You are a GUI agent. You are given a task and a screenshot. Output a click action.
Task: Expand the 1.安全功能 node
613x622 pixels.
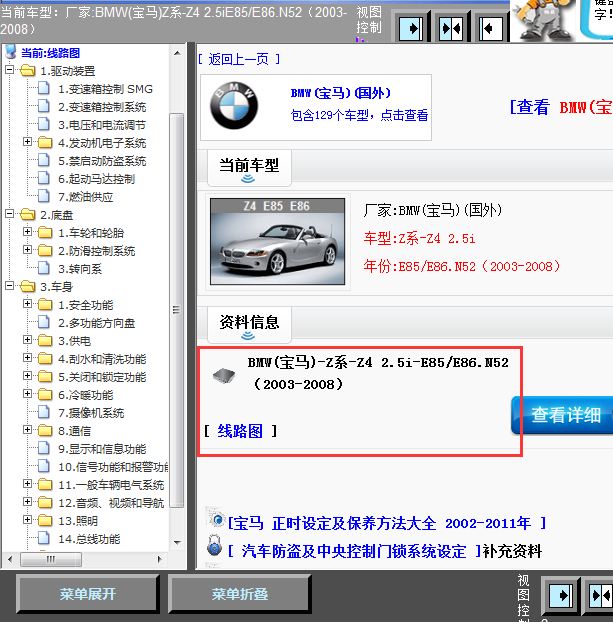point(27,304)
